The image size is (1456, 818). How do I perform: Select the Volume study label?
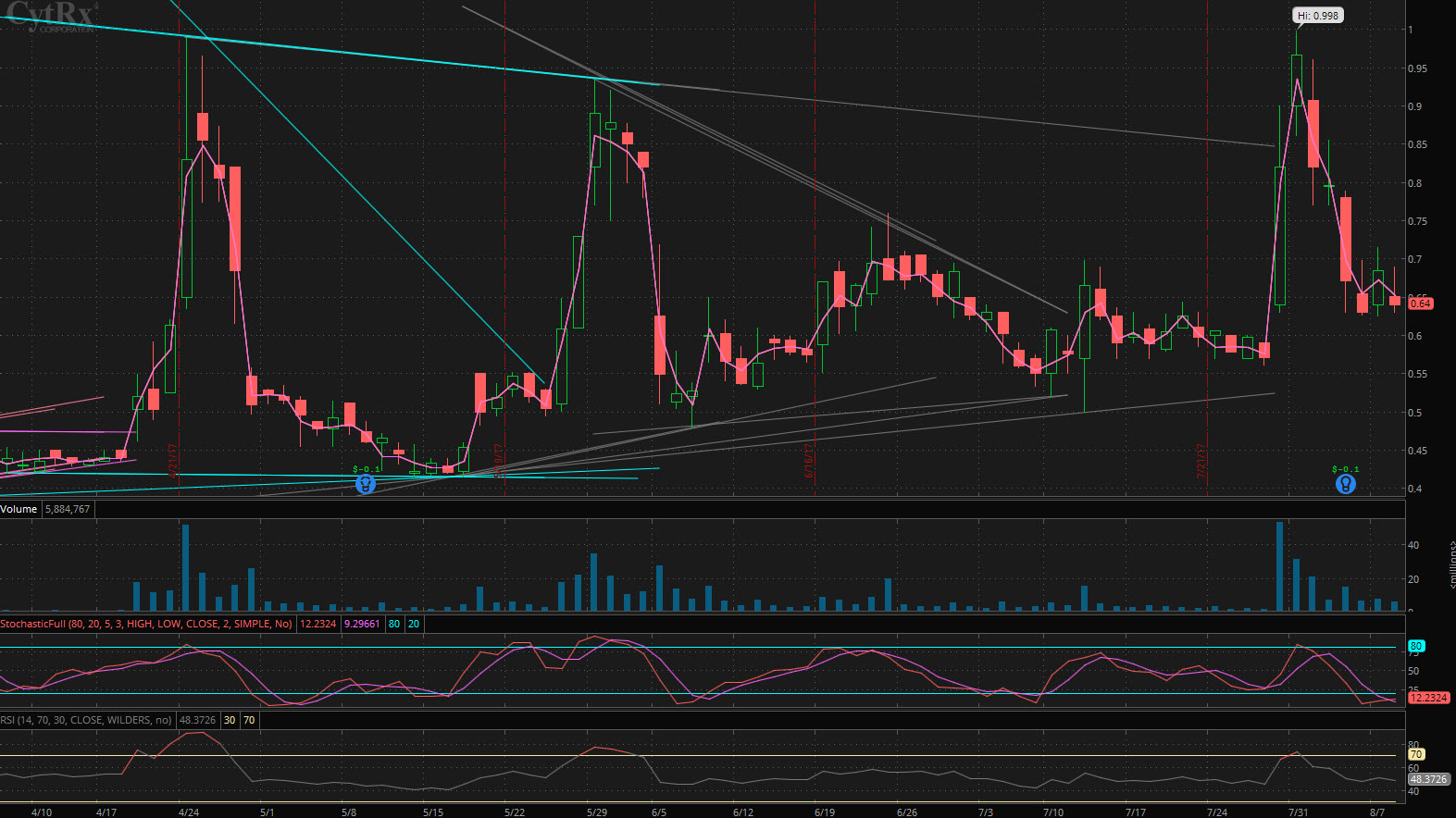19,509
